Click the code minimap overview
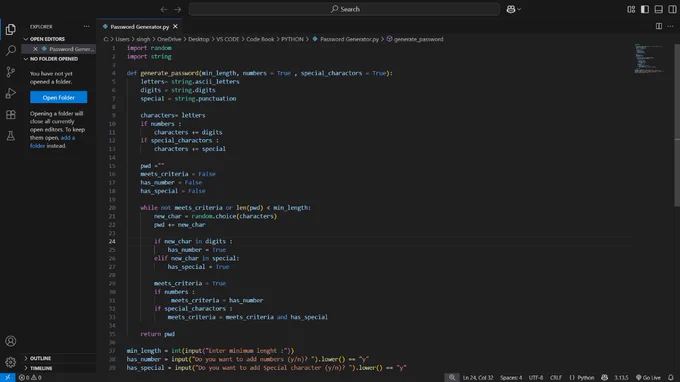680x382 pixels. 649,59
